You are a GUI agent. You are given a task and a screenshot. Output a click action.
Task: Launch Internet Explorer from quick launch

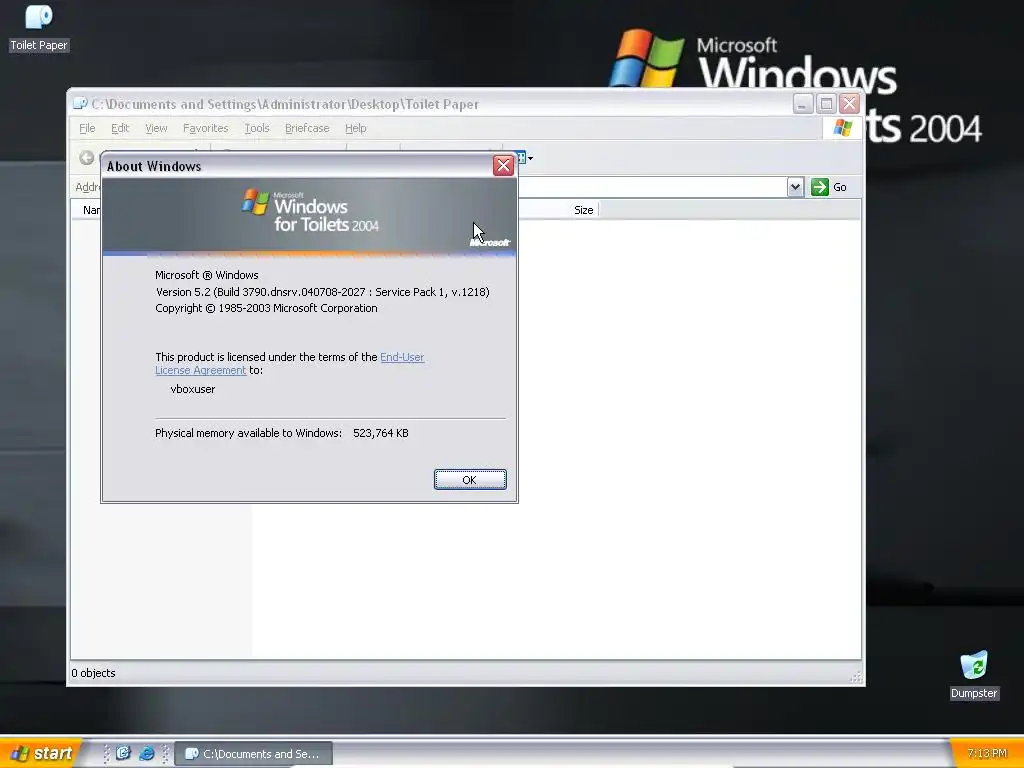pyautogui.click(x=146, y=753)
